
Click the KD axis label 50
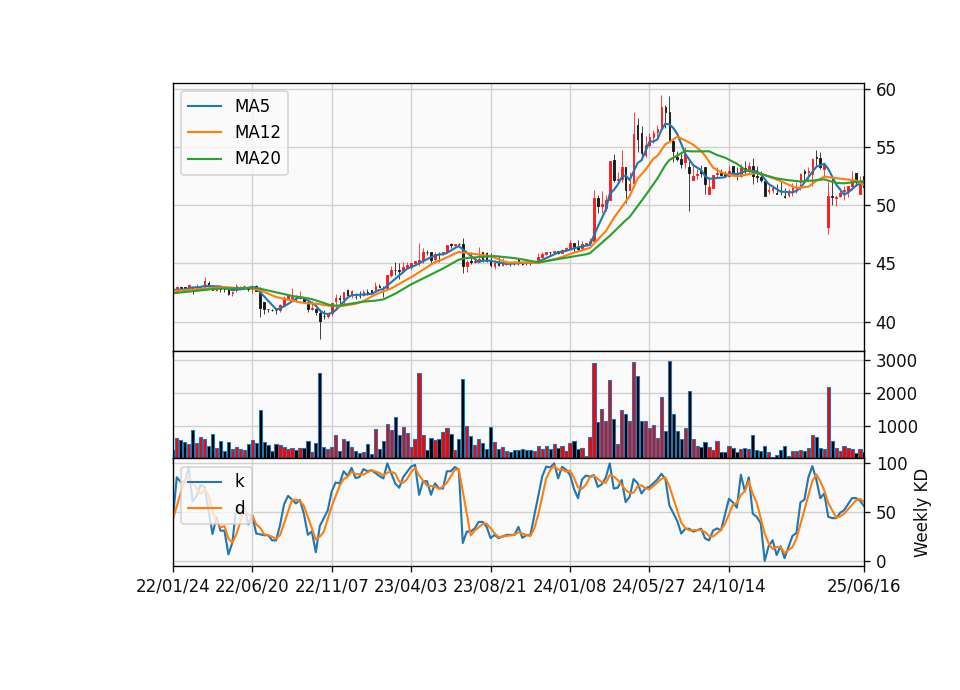tap(885, 513)
